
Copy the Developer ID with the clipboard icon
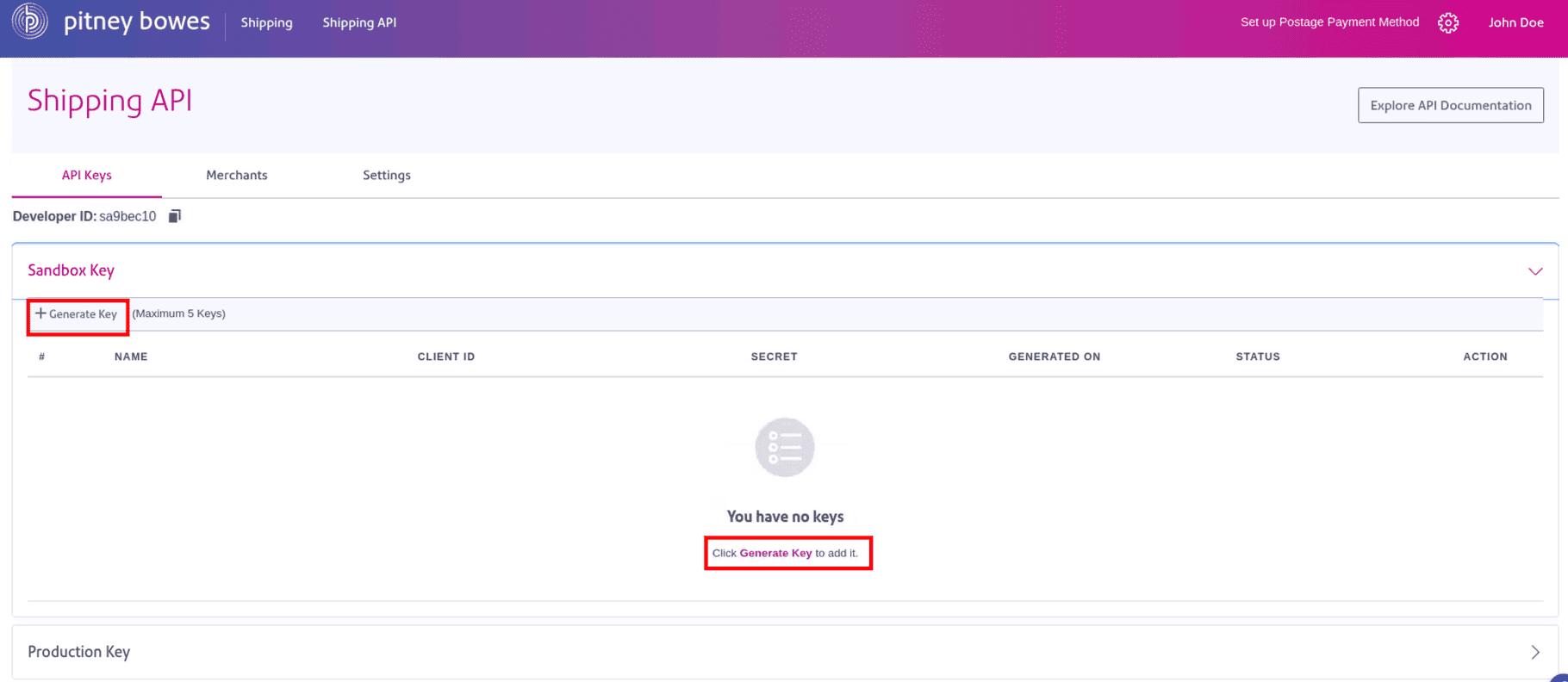(175, 216)
